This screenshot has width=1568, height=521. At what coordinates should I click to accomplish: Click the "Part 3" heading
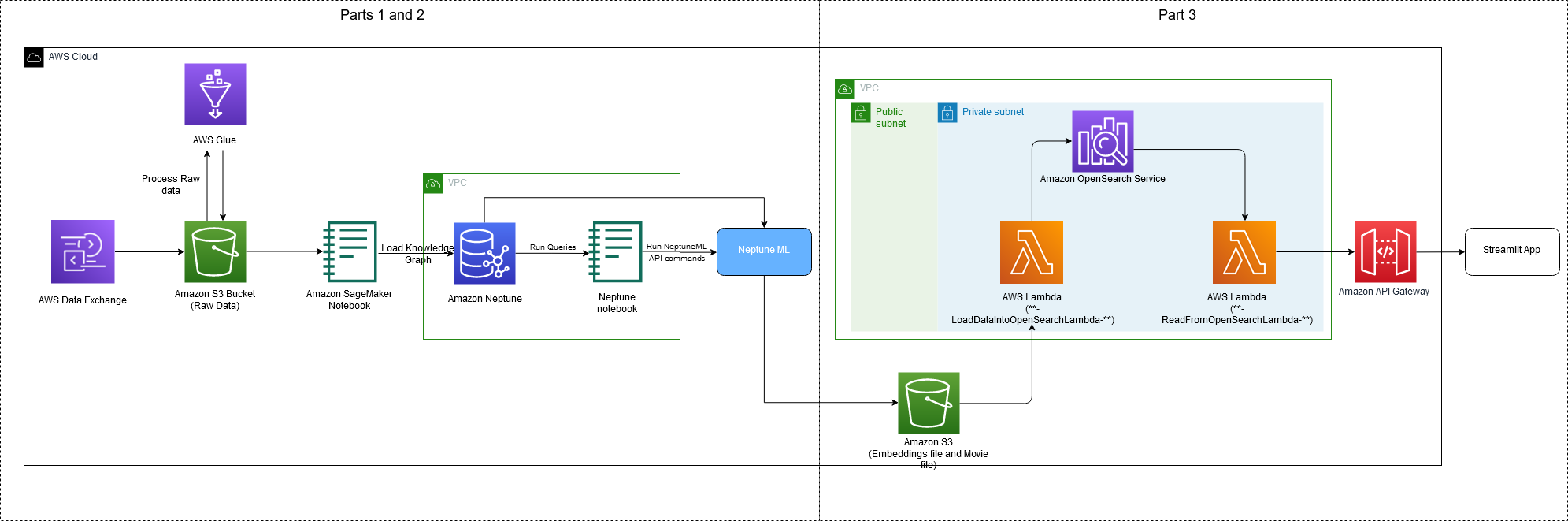pos(1177,15)
